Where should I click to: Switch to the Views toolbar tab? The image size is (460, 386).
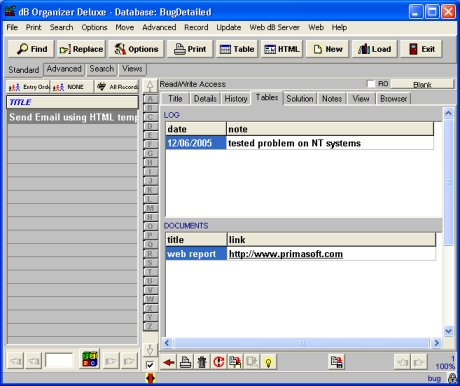point(132,69)
